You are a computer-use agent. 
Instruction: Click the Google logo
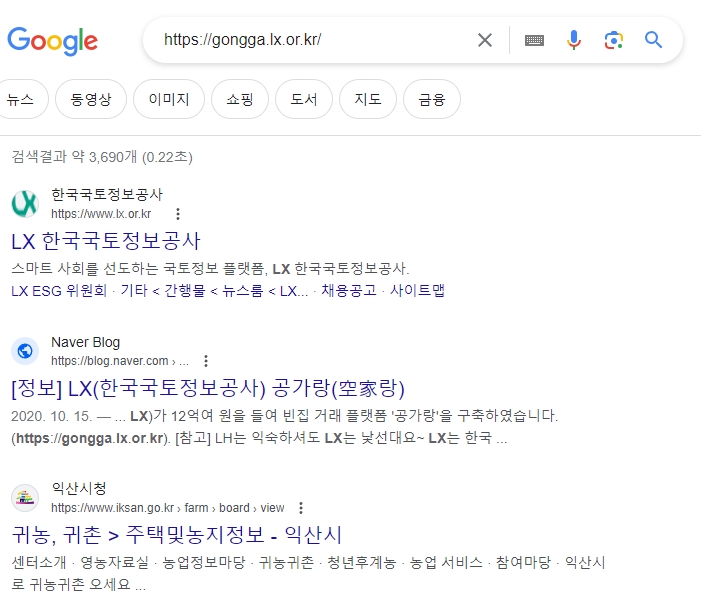(52, 41)
